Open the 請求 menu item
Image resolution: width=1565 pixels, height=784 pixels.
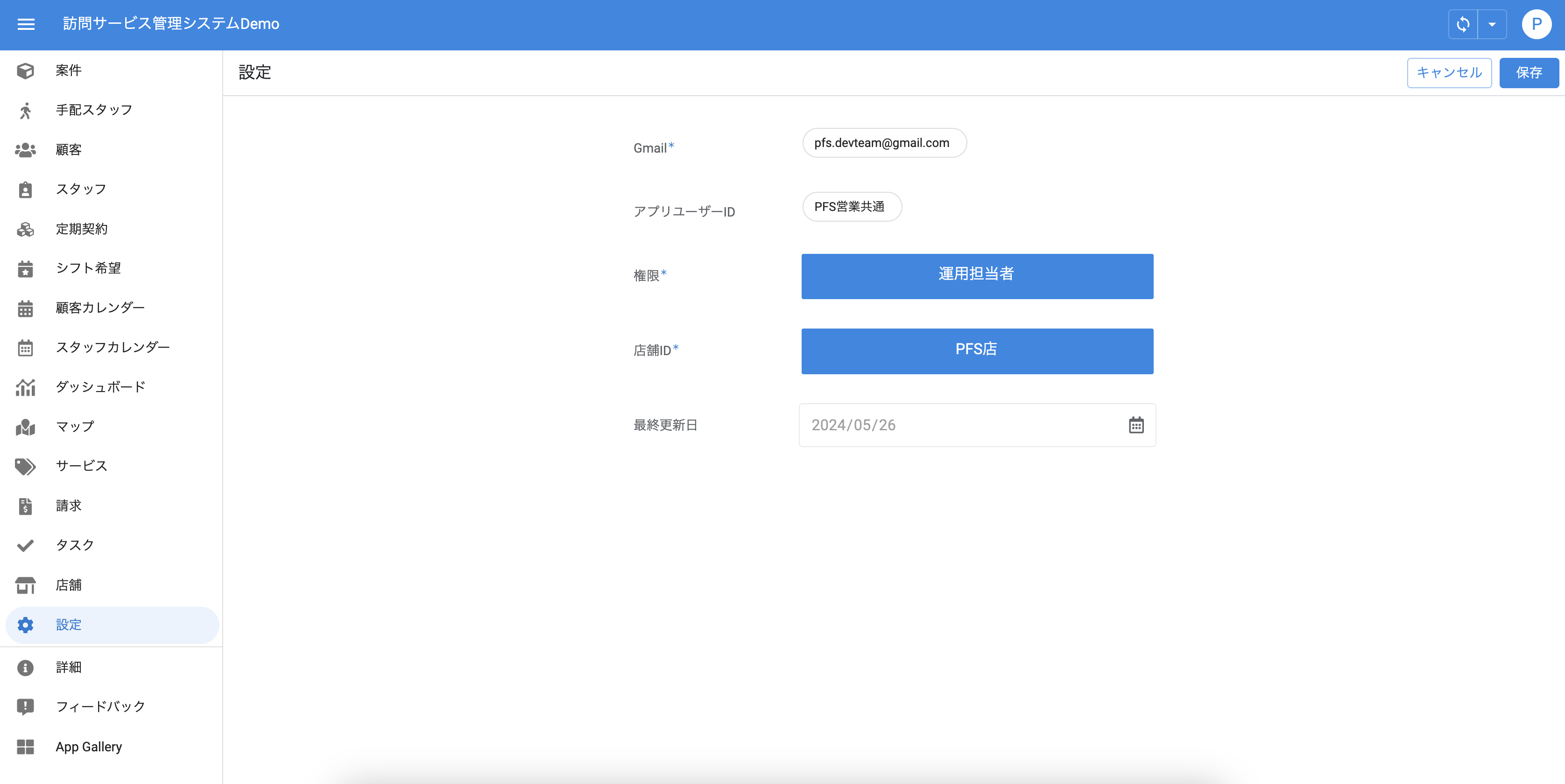pyautogui.click(x=112, y=506)
